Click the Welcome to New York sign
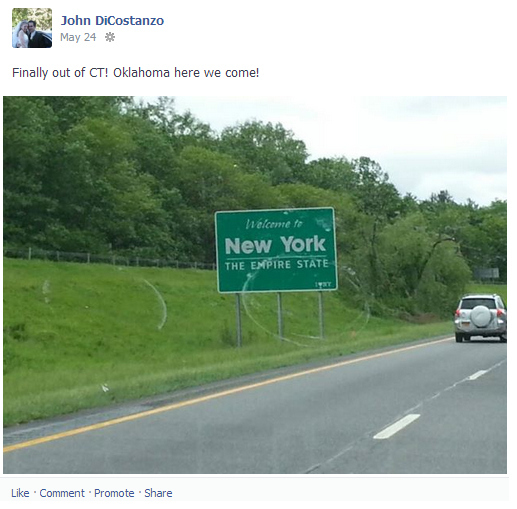 (276, 250)
